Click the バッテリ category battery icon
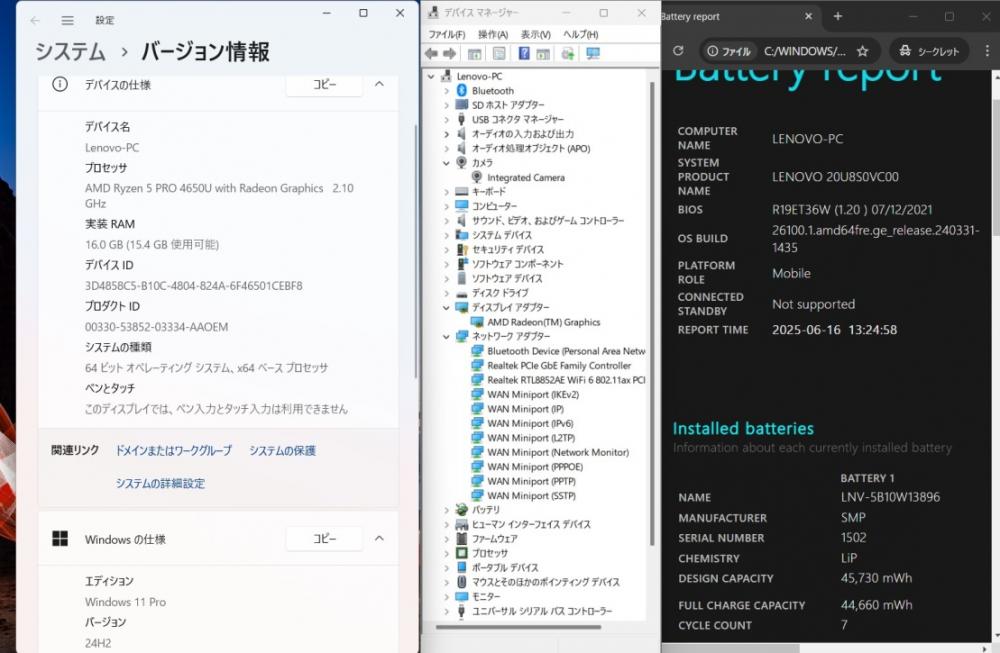Viewport: 1000px width, 653px height. 462,510
